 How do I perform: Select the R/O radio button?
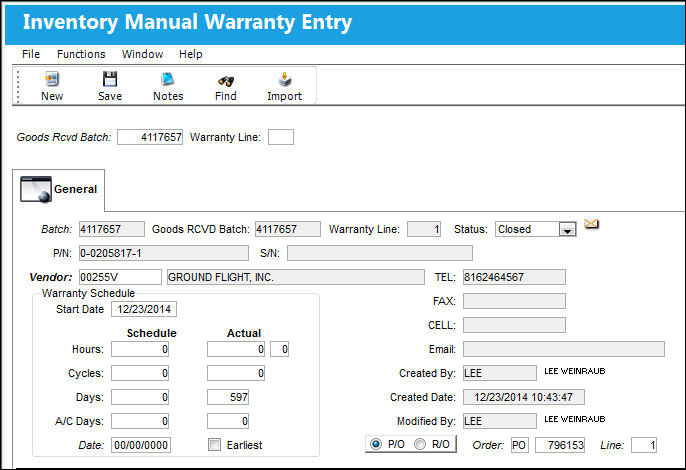click(x=420, y=444)
